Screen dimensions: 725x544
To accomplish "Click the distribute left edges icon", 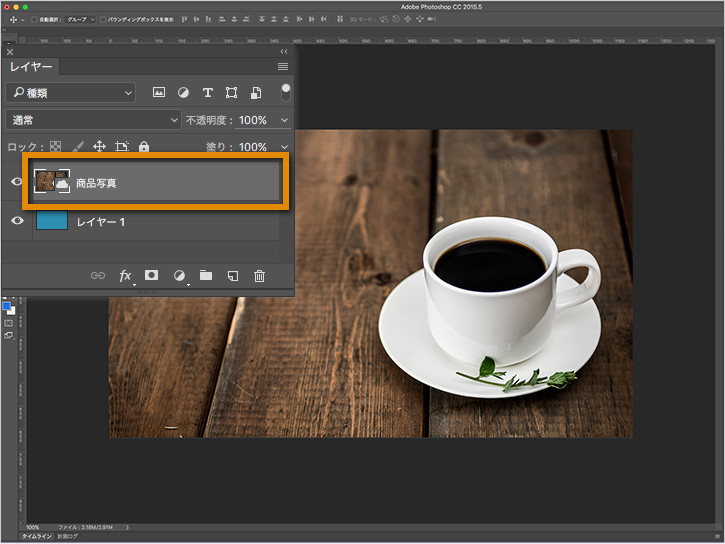I will pos(299,19).
